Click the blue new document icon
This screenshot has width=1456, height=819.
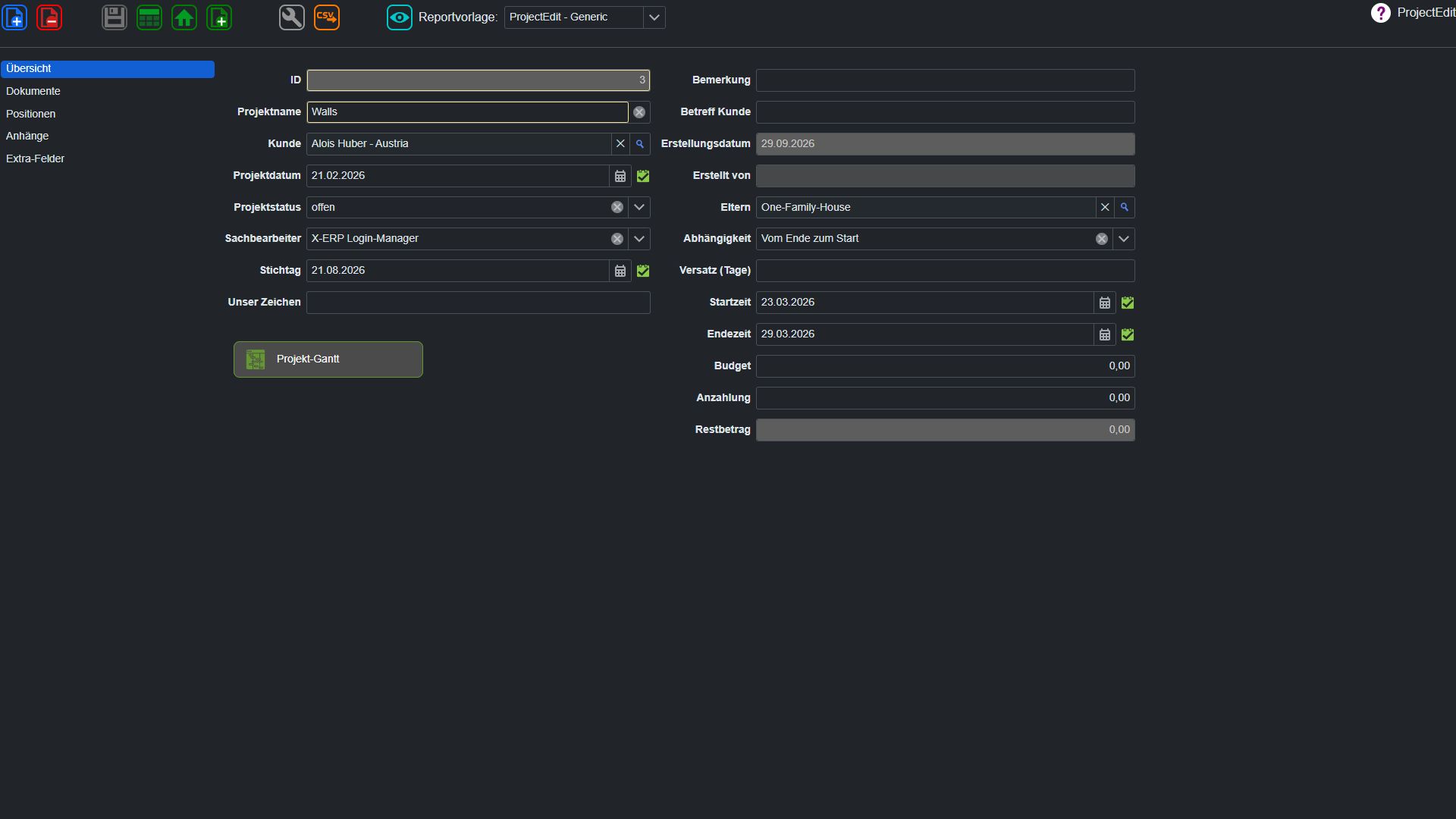click(15, 17)
